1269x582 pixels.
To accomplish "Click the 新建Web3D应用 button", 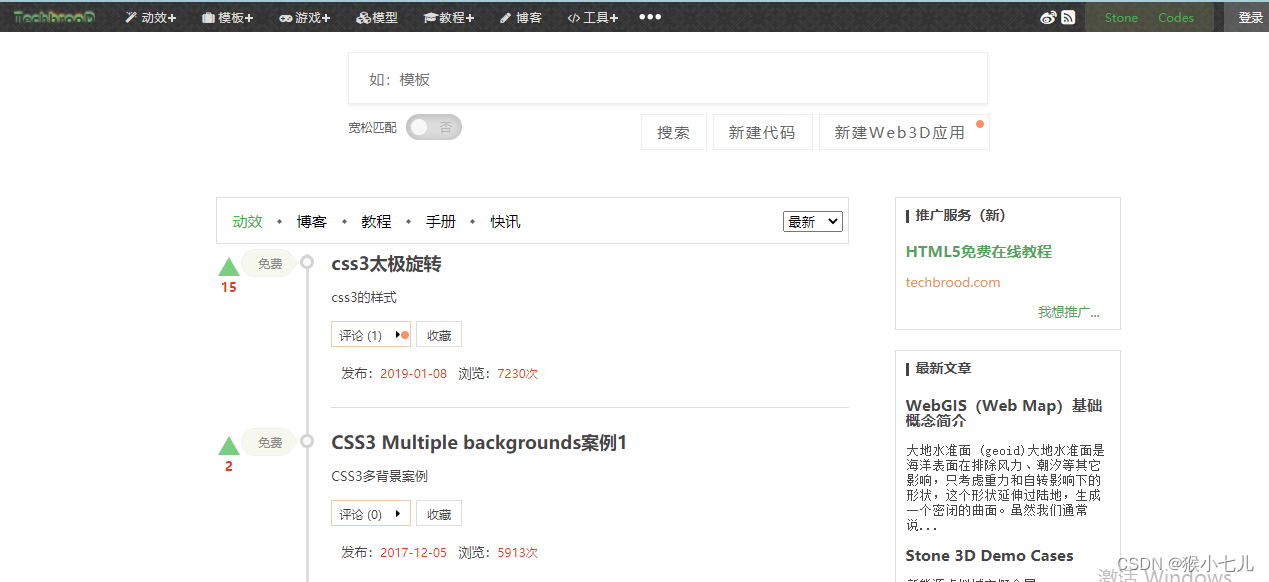I will coord(904,132).
